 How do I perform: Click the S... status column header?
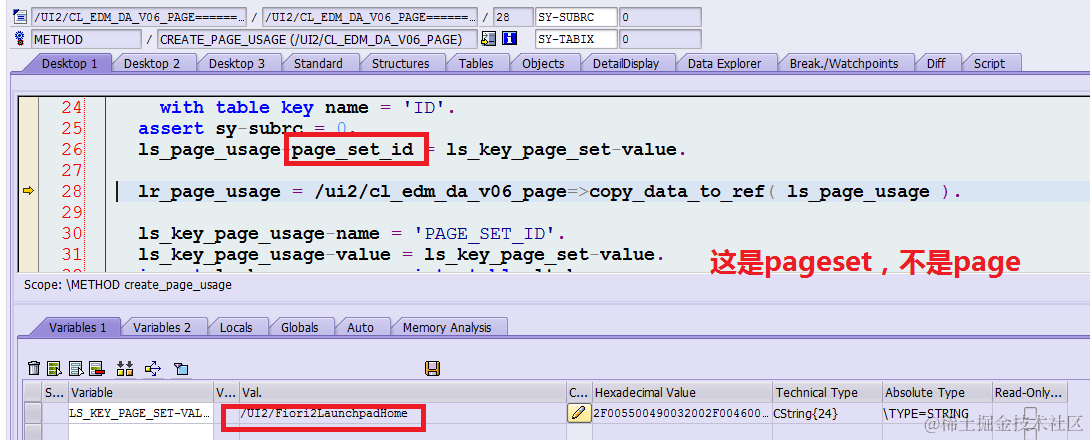(54, 393)
